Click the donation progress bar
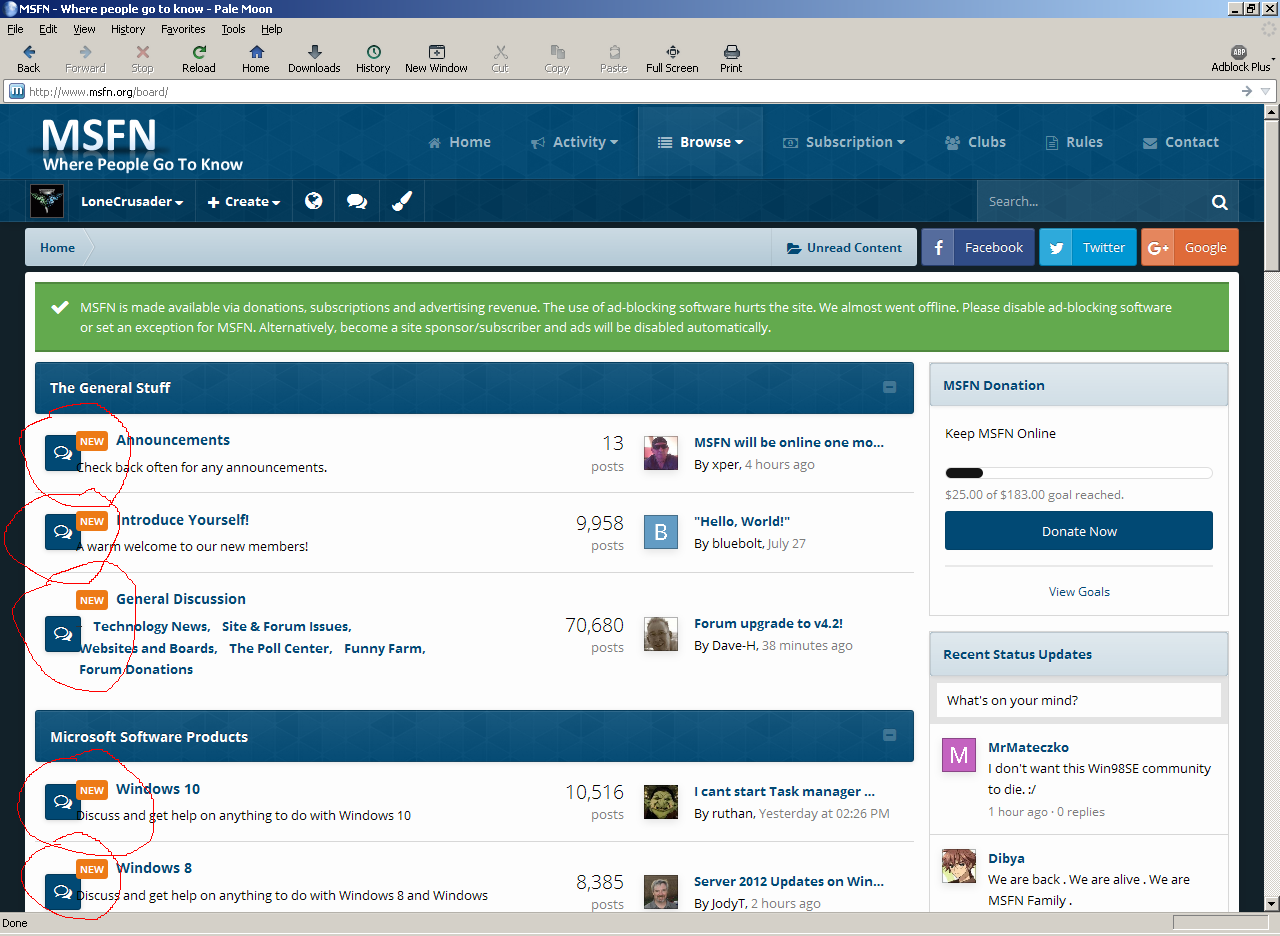The width and height of the screenshot is (1280, 936). pyautogui.click(x=1078, y=473)
